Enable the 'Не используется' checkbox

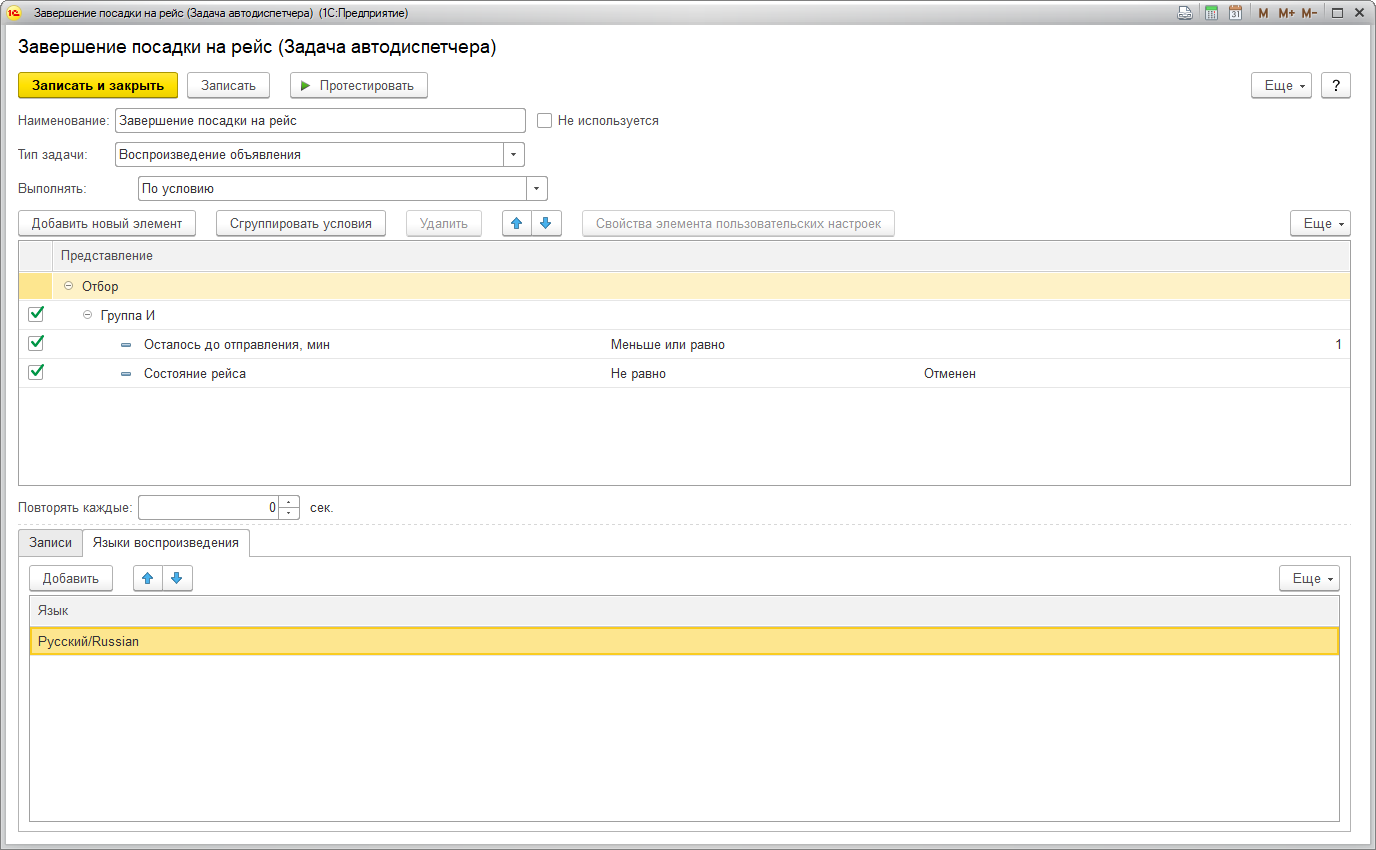point(545,121)
